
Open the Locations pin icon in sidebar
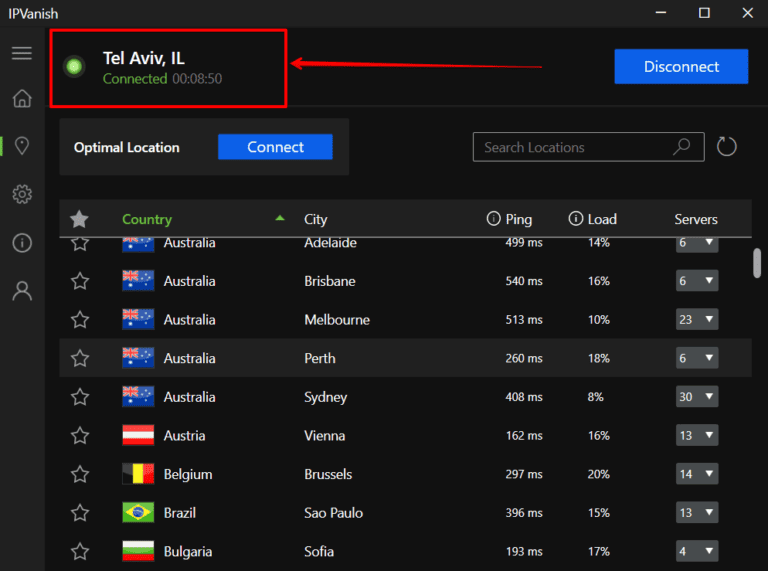click(22, 146)
